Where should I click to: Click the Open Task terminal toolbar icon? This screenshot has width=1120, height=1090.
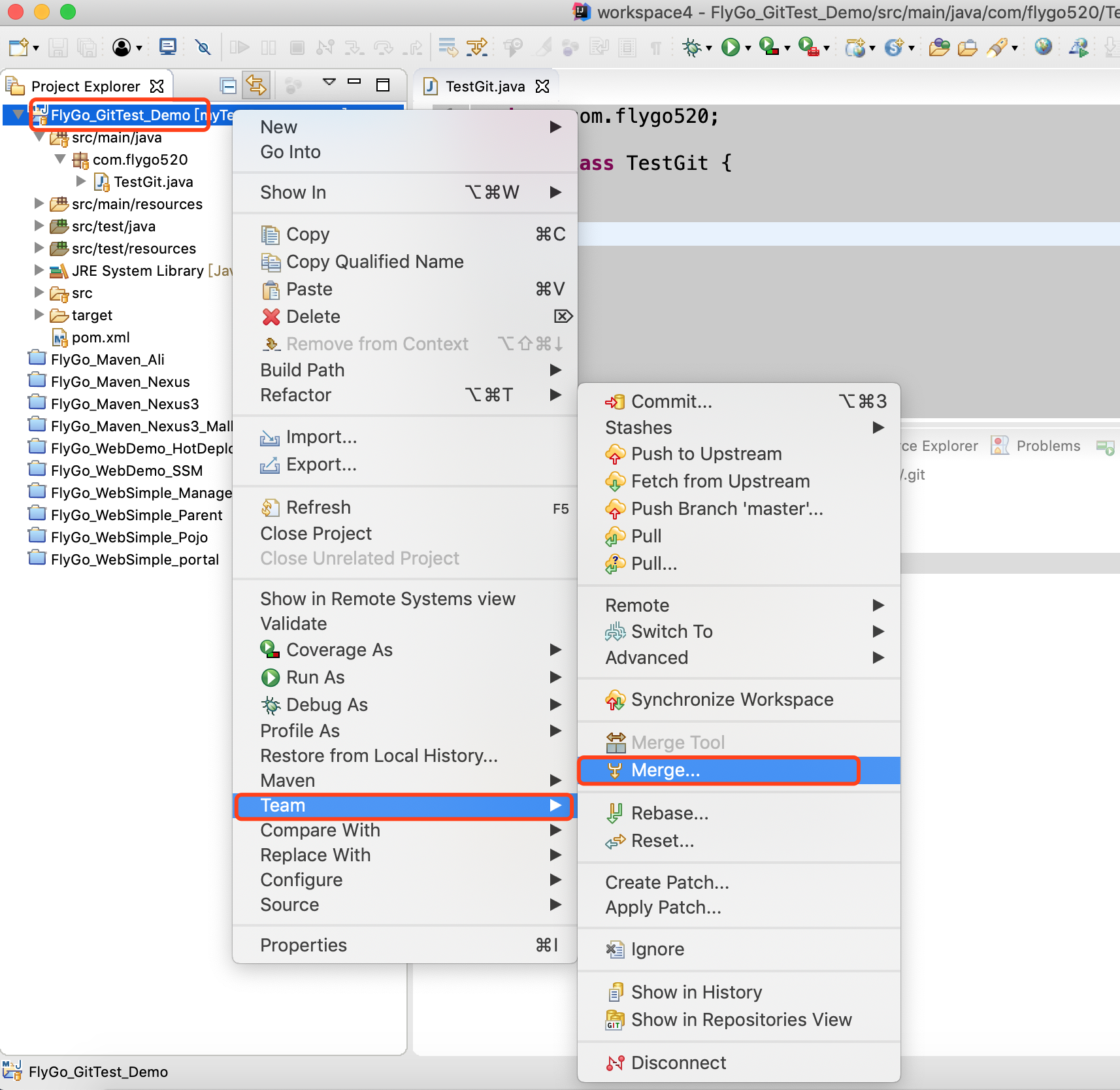point(168,46)
